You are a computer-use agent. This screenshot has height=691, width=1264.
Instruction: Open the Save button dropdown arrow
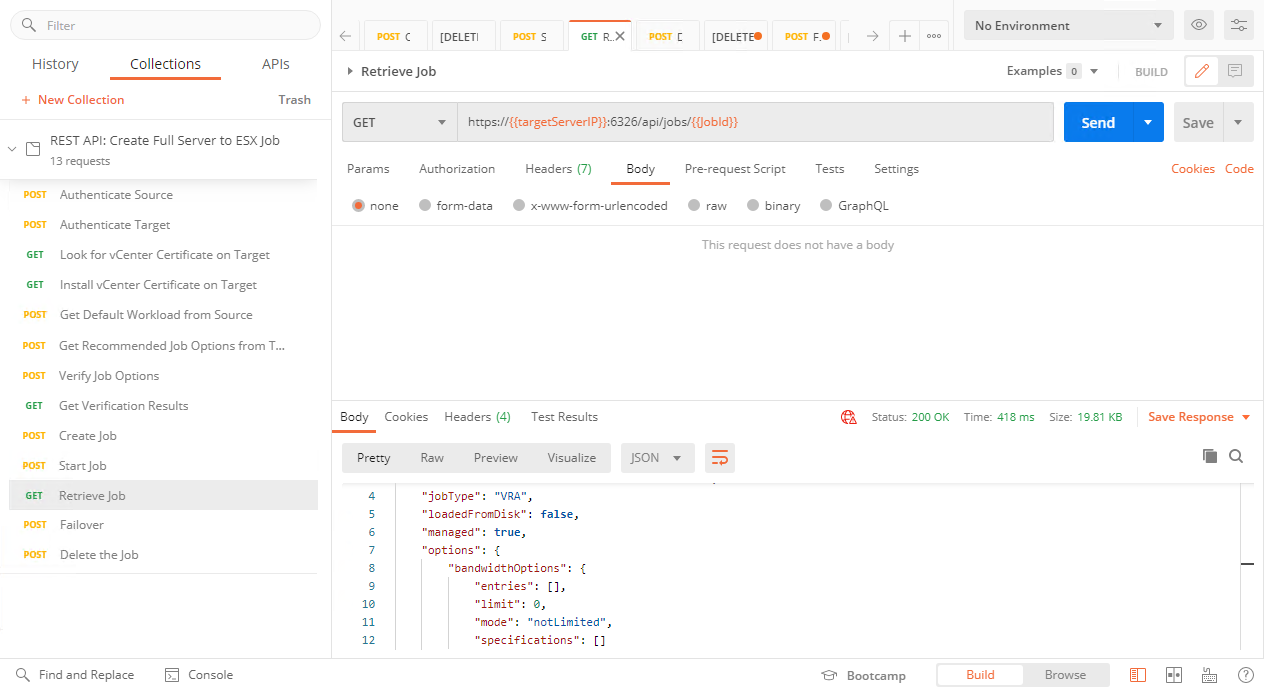point(1238,122)
